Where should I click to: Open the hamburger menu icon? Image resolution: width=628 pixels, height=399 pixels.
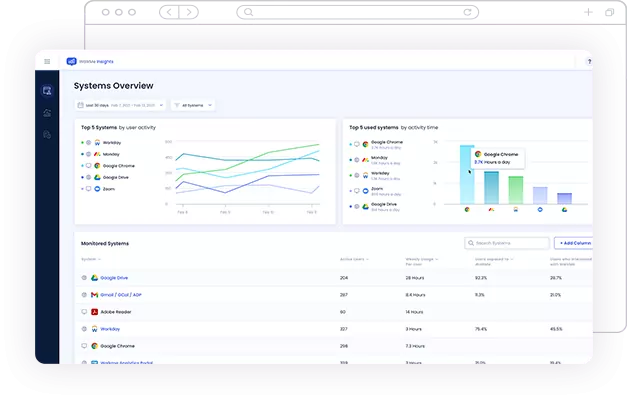pyautogui.click(x=47, y=61)
